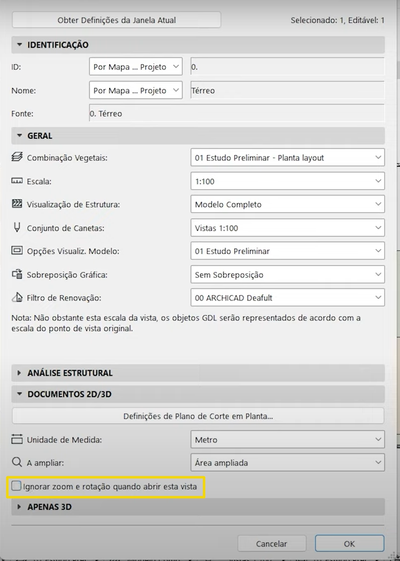The width and height of the screenshot is (400, 561).
Task: Click the layer combination icon beside Combinação Vegetais
Action: [17, 157]
